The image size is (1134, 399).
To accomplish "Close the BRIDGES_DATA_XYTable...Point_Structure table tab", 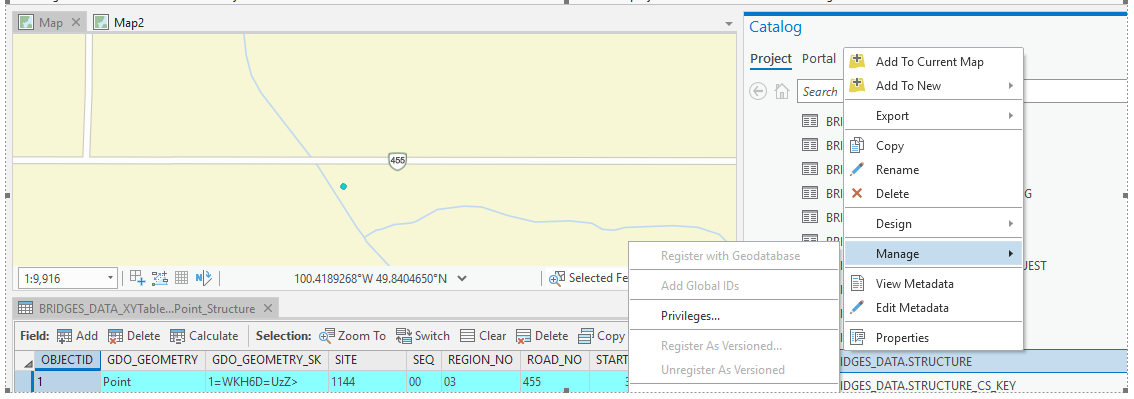I will point(268,309).
